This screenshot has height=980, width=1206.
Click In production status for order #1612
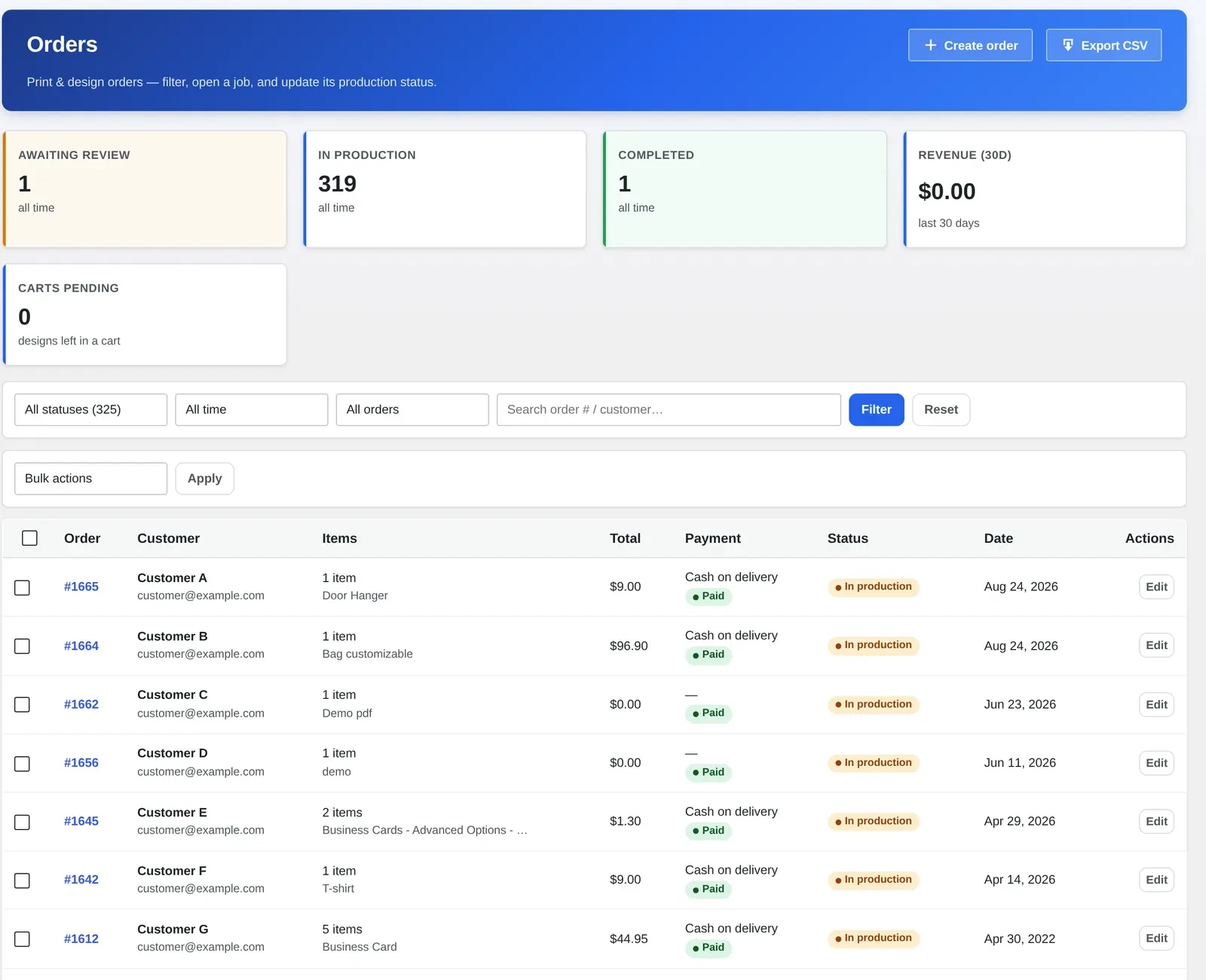pyautogui.click(x=873, y=938)
